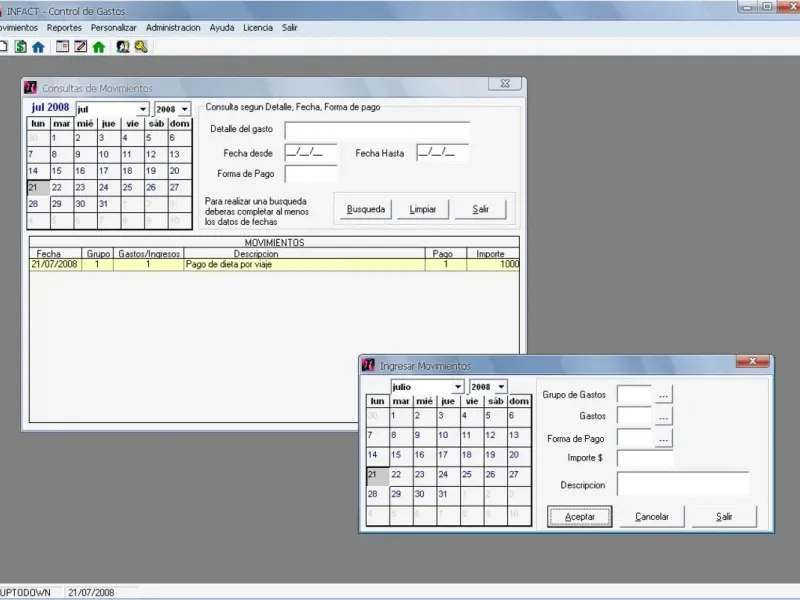Click the green dollar sign toolbar icon
The height and width of the screenshot is (600, 800).
click(x=20, y=47)
